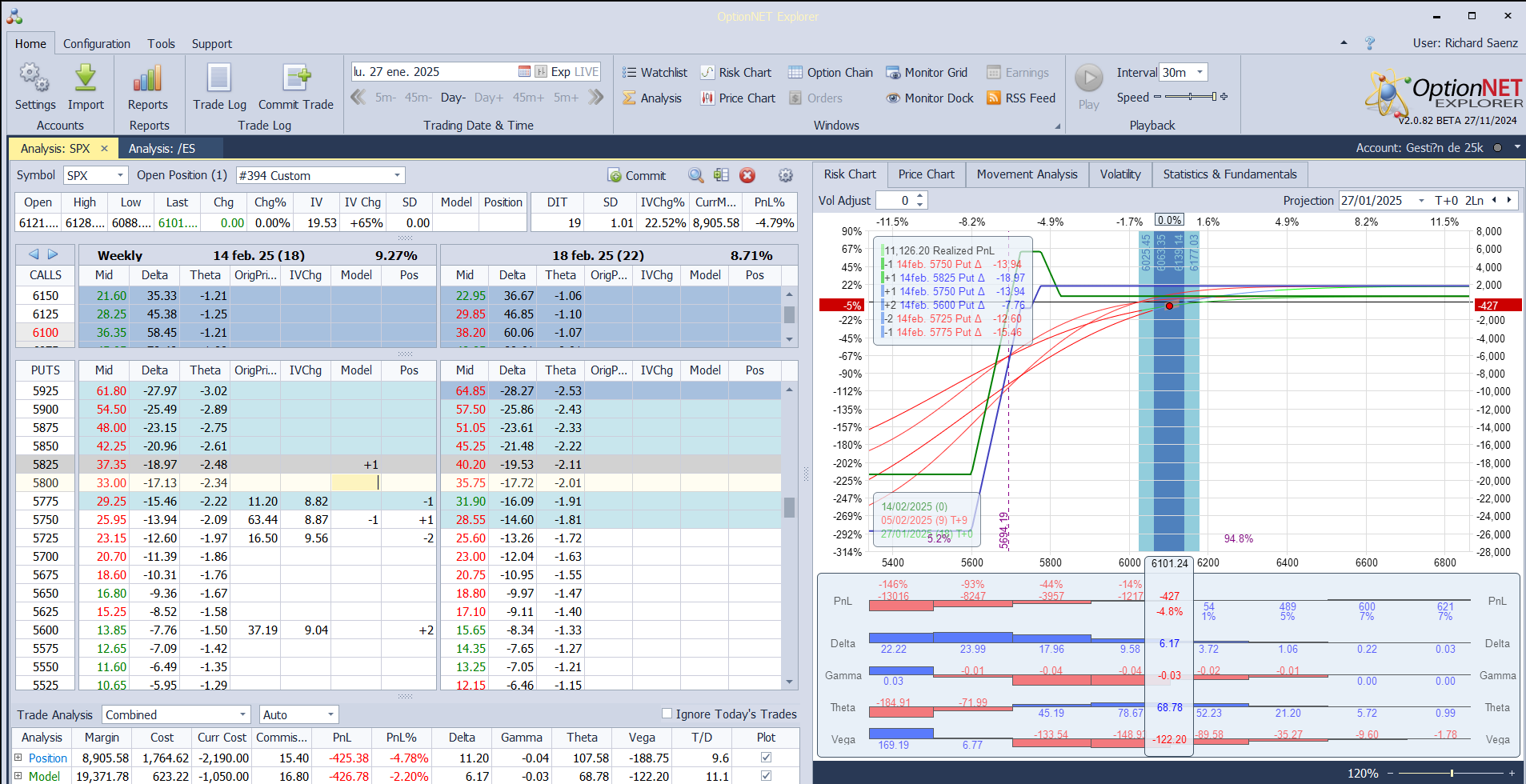Open the calendar date picker icon
The height and width of the screenshot is (784, 1526).
point(524,71)
